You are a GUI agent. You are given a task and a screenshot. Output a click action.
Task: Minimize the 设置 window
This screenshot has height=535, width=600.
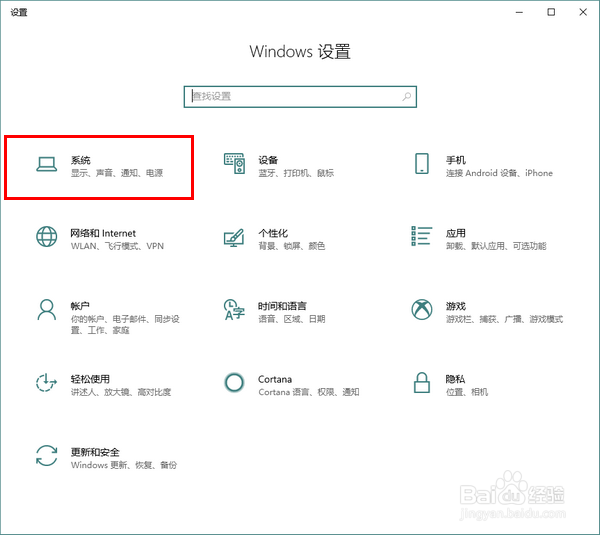(x=519, y=12)
